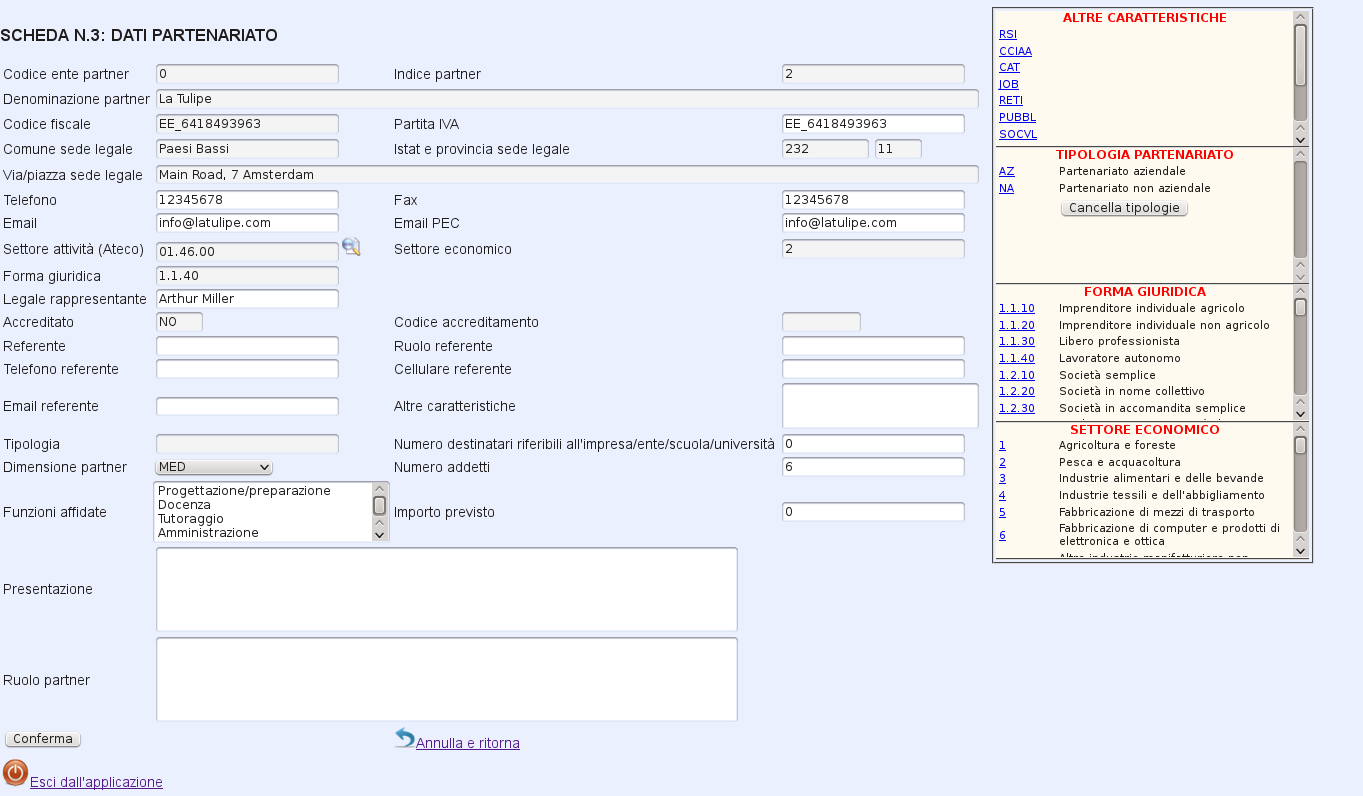Select NA partenariato non aziendale code

[x=1006, y=188]
